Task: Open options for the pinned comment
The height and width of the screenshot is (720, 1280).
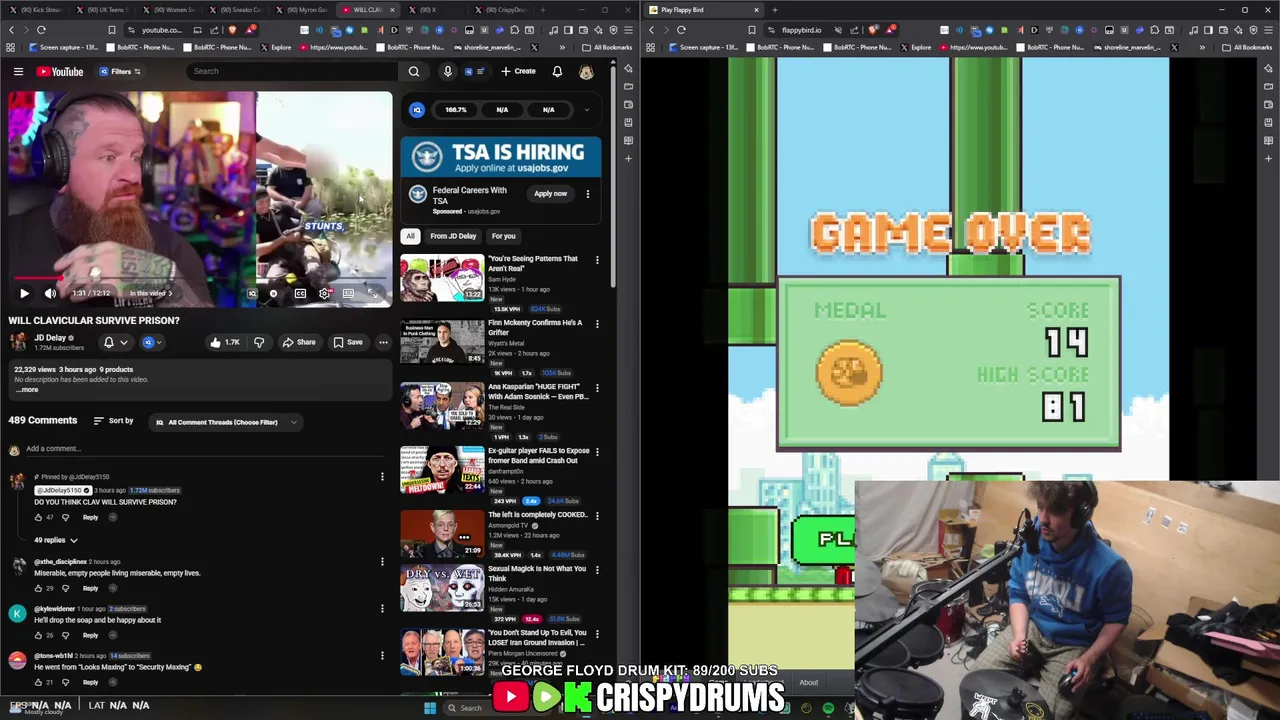Action: [x=382, y=477]
